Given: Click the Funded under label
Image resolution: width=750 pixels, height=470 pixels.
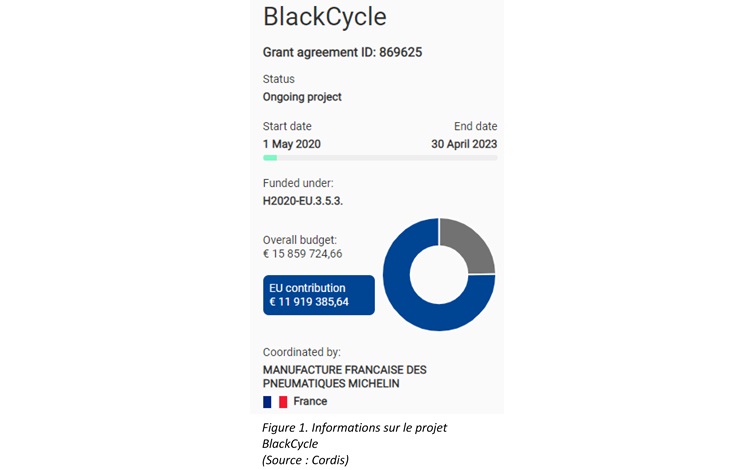Looking at the screenshot, I should coord(298,183).
